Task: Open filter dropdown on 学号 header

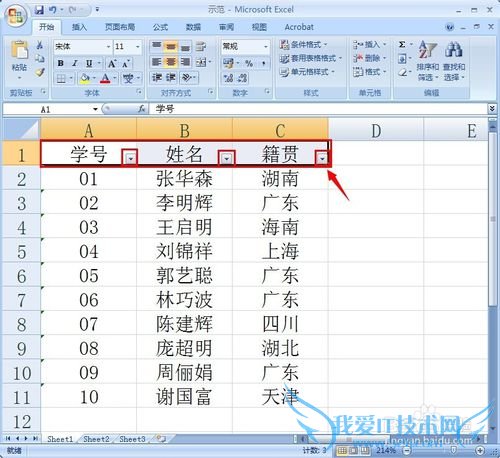Action: point(130,158)
